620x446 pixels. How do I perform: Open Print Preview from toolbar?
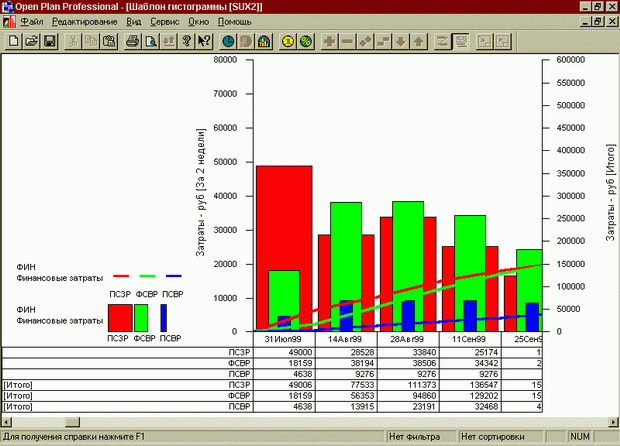[x=150, y=42]
